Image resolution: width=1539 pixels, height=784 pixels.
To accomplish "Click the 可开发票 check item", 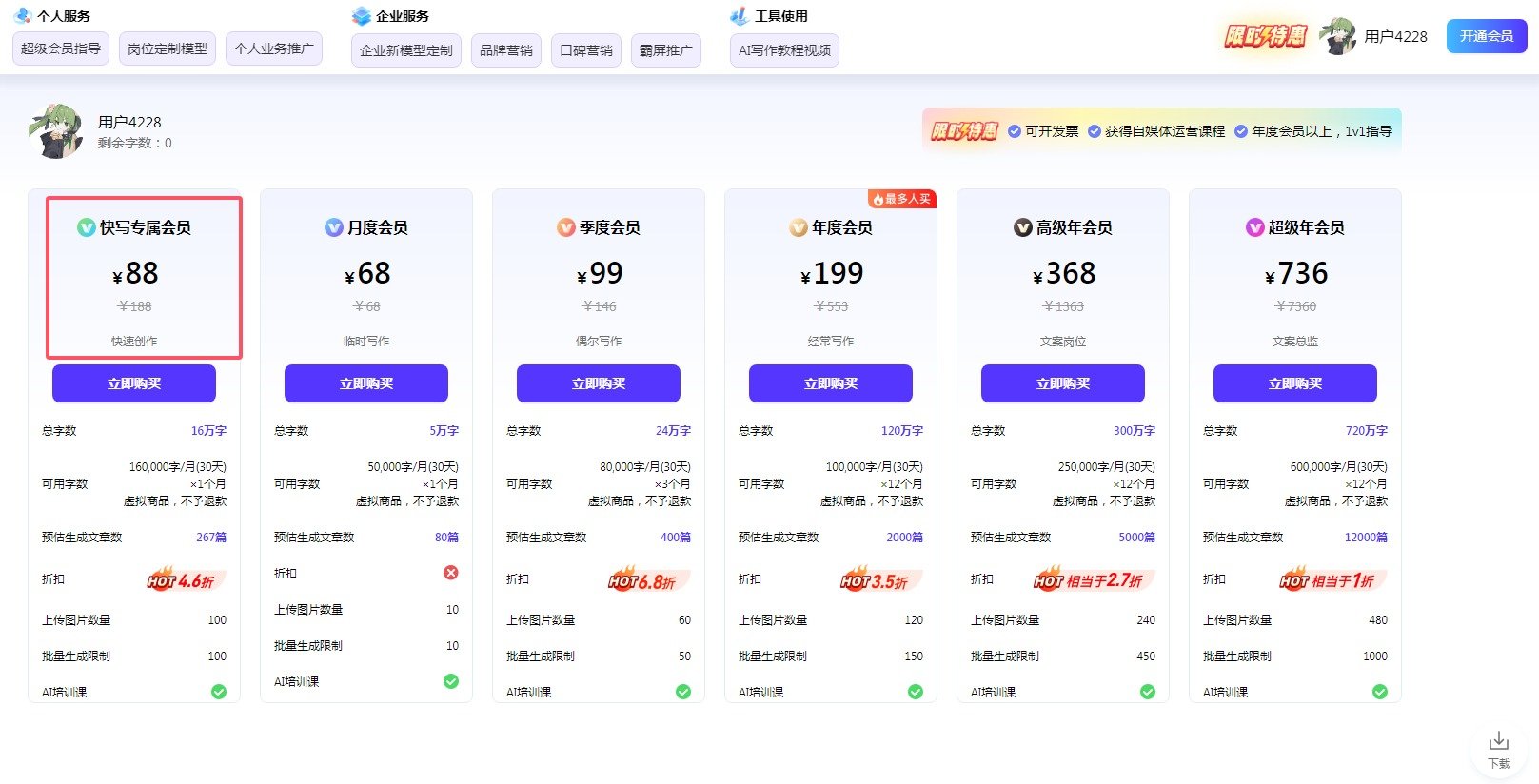I will click(x=1043, y=131).
